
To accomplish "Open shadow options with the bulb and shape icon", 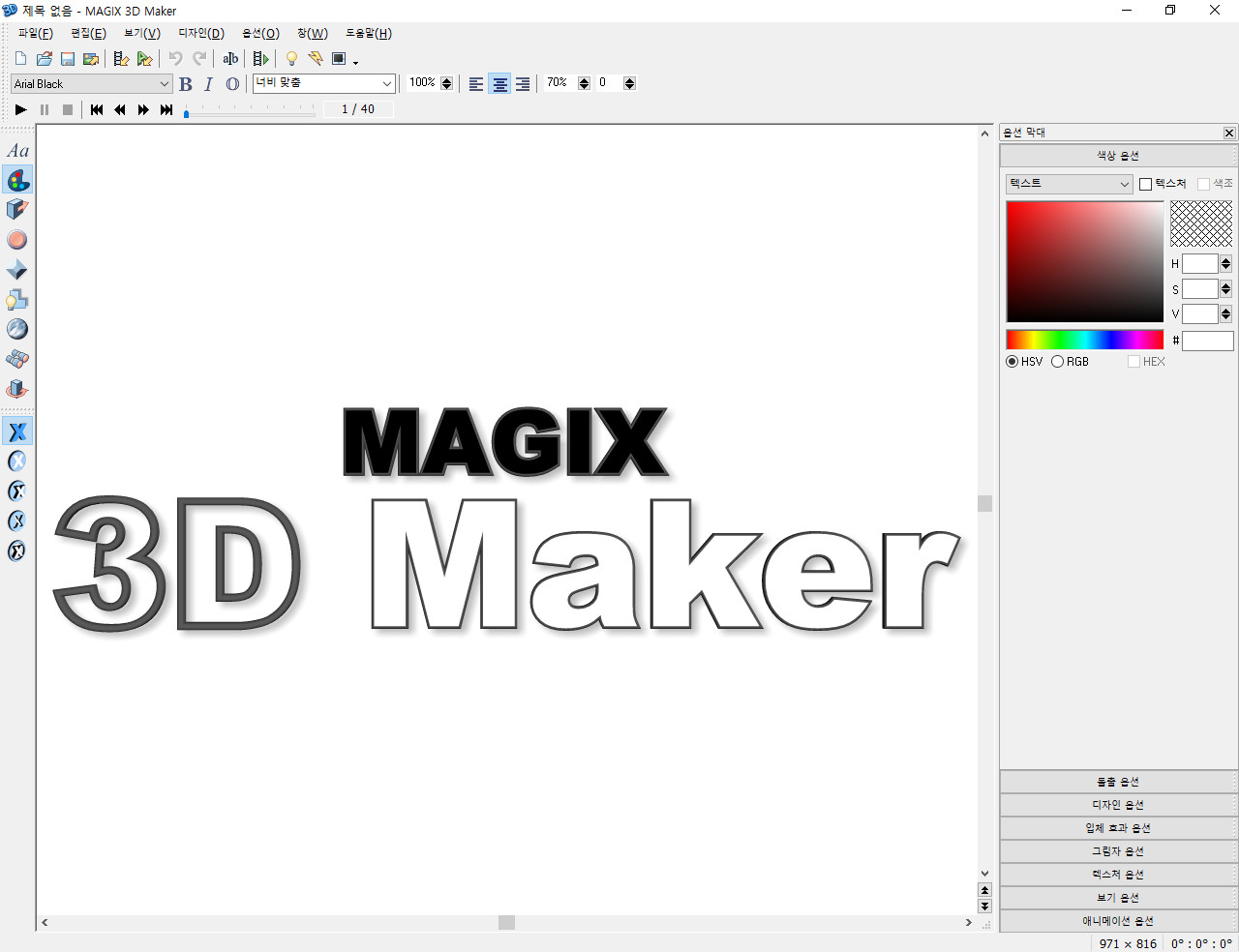I will click(x=17, y=300).
